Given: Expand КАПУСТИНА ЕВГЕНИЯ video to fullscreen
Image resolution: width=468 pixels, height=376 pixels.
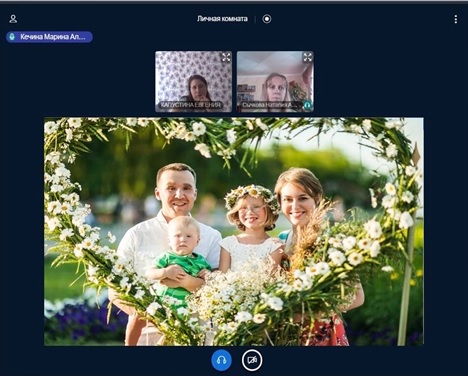Looking at the screenshot, I should coord(226,57).
